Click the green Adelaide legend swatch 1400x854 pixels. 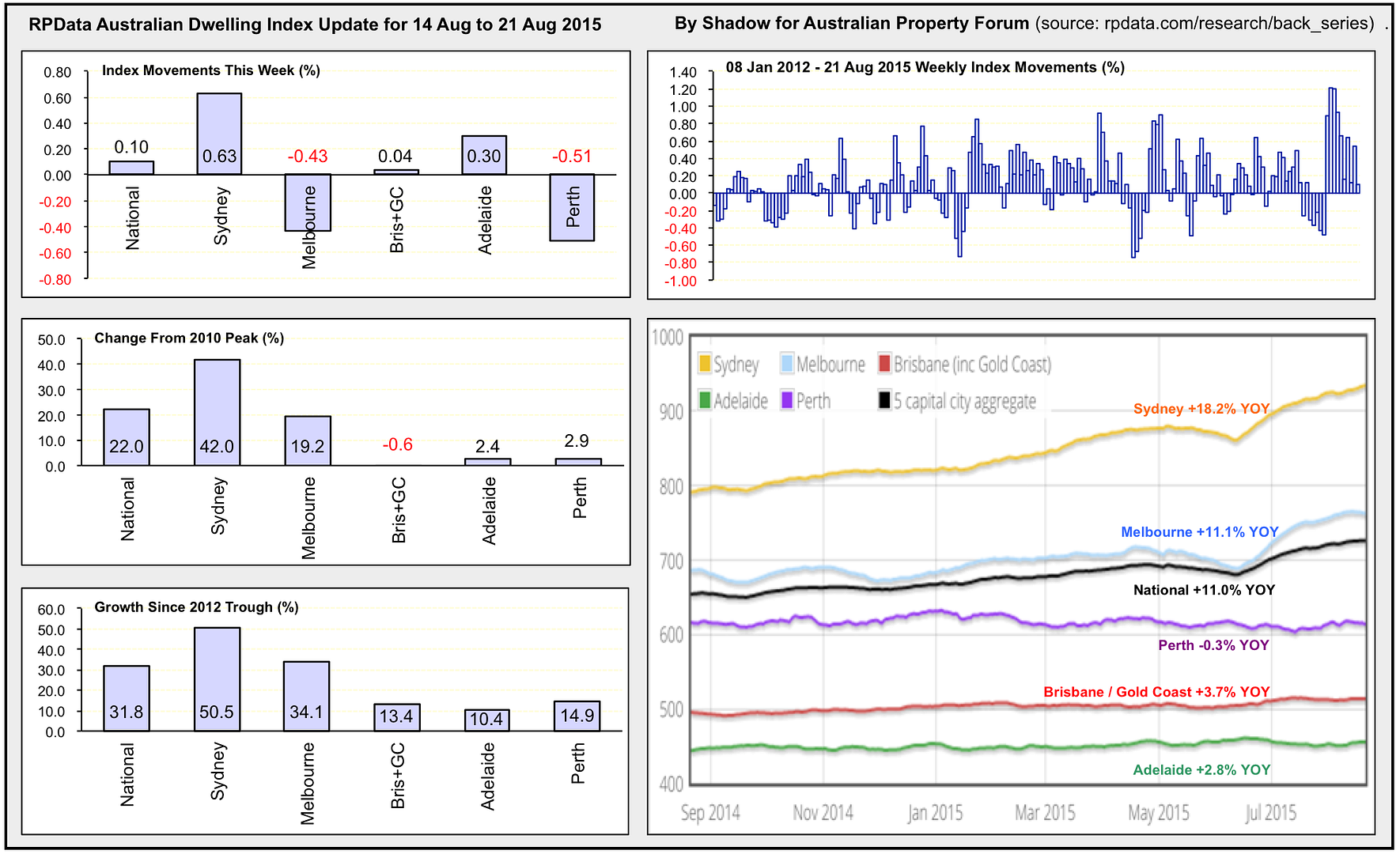[x=705, y=400]
